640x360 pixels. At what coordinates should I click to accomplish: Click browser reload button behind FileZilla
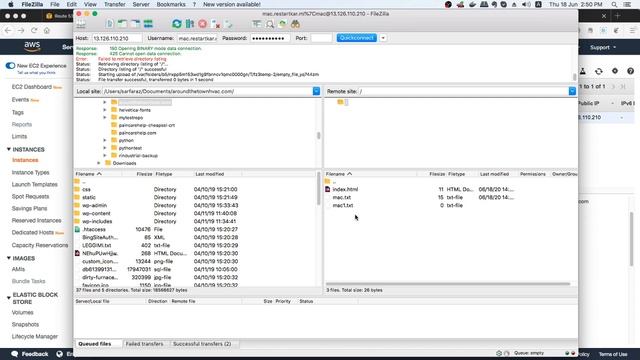click(x=34, y=31)
